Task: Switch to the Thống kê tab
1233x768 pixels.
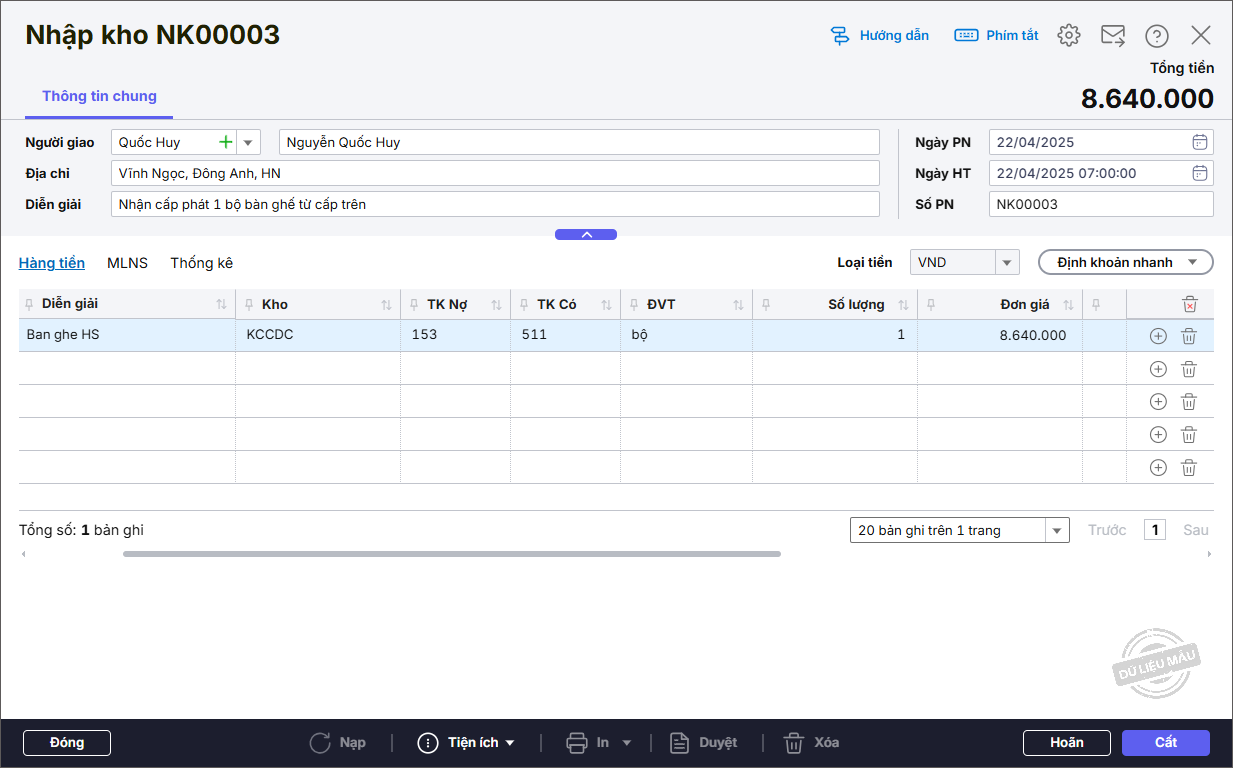Action: coord(201,263)
